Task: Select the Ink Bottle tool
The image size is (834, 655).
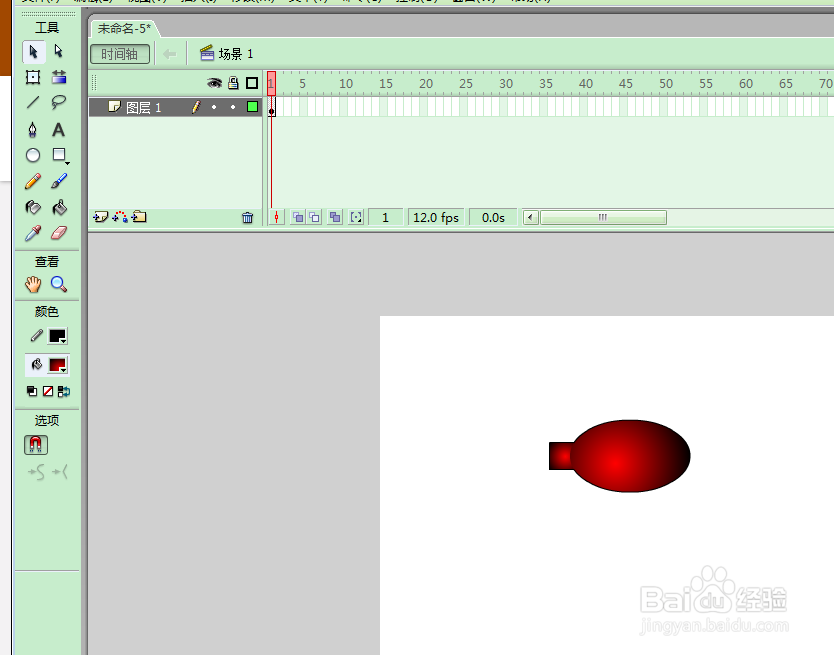Action: point(33,207)
